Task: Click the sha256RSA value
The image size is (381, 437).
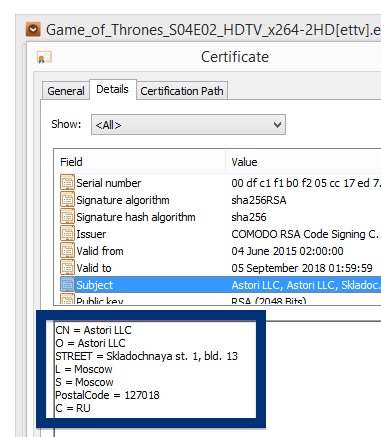Action: pyautogui.click(x=259, y=200)
